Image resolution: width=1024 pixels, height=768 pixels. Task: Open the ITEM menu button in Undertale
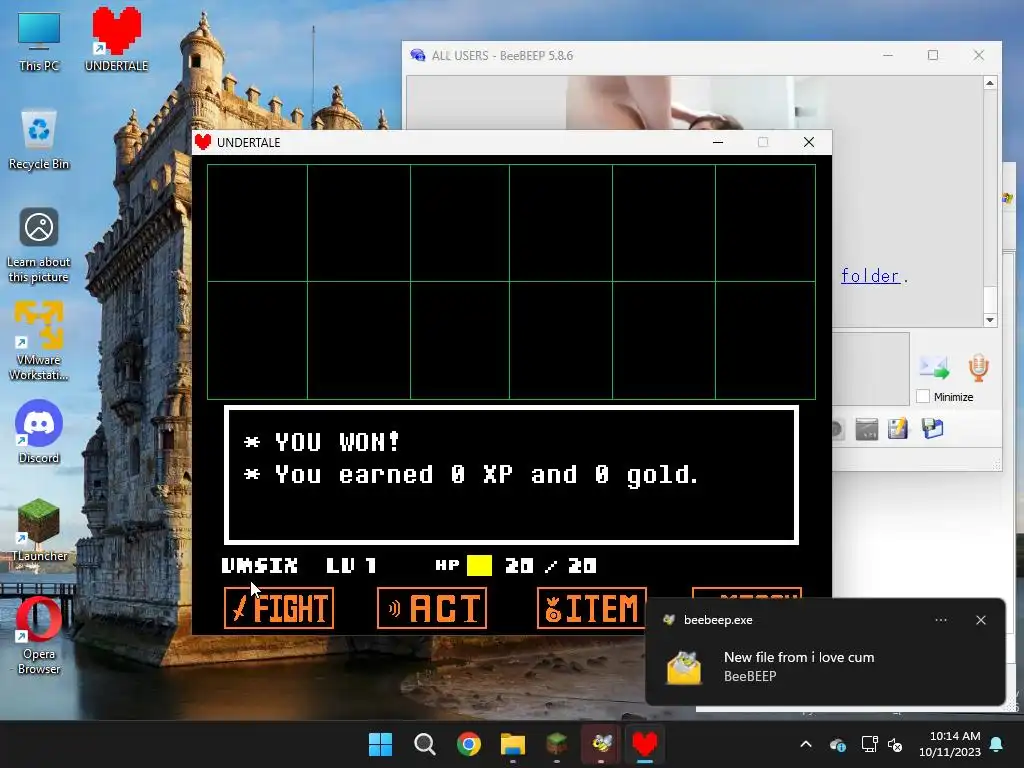591,608
